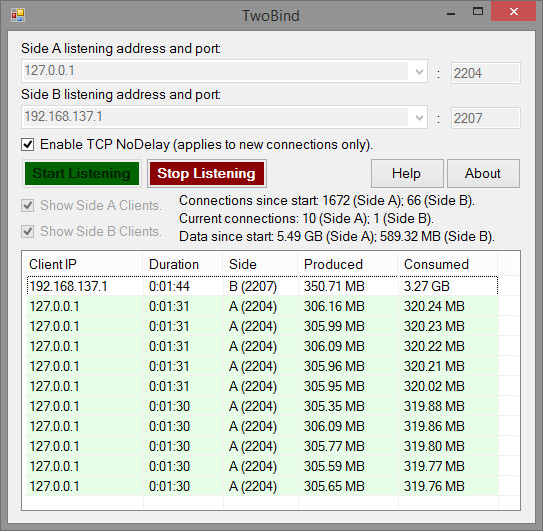The height and width of the screenshot is (531, 543).
Task: Select row with 305.59 MB produced
Action: point(262,466)
